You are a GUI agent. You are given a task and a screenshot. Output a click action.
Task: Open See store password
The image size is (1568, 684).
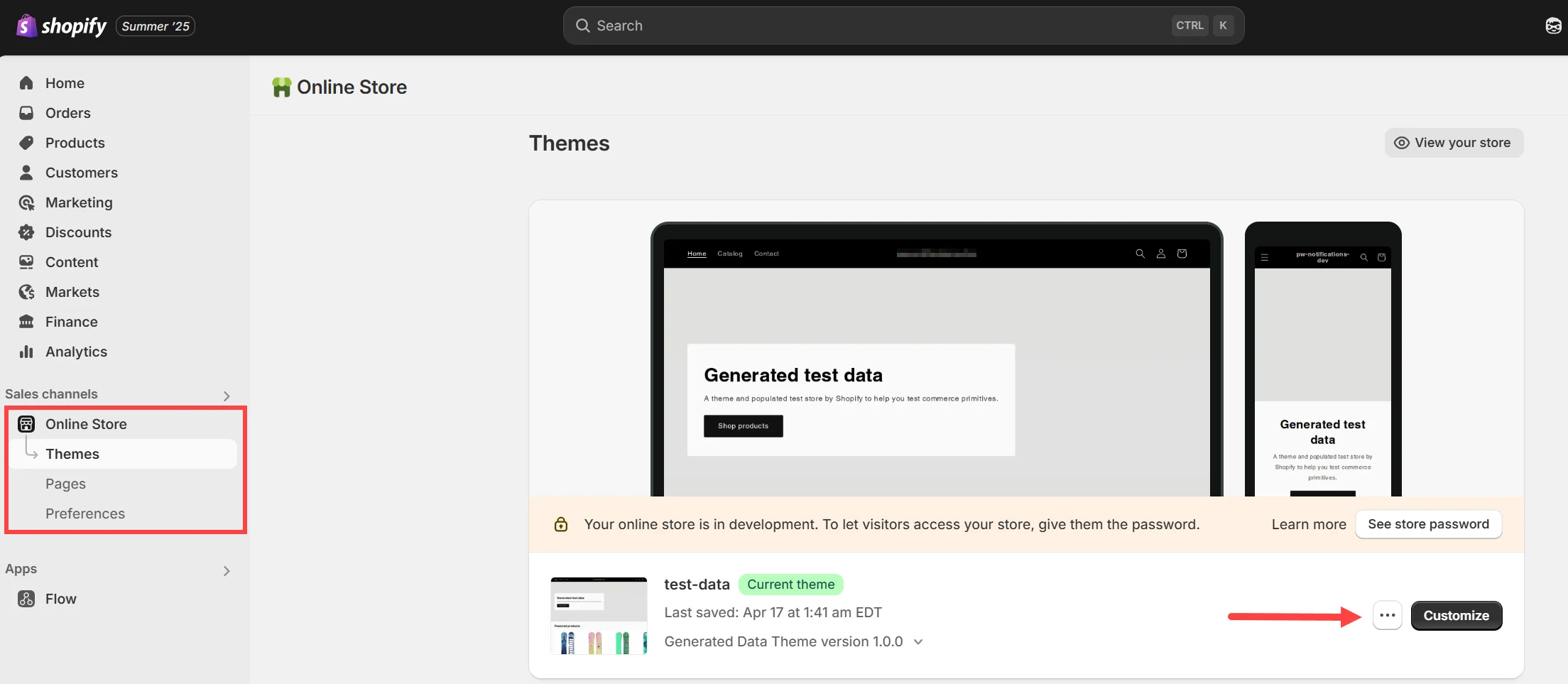pos(1428,523)
